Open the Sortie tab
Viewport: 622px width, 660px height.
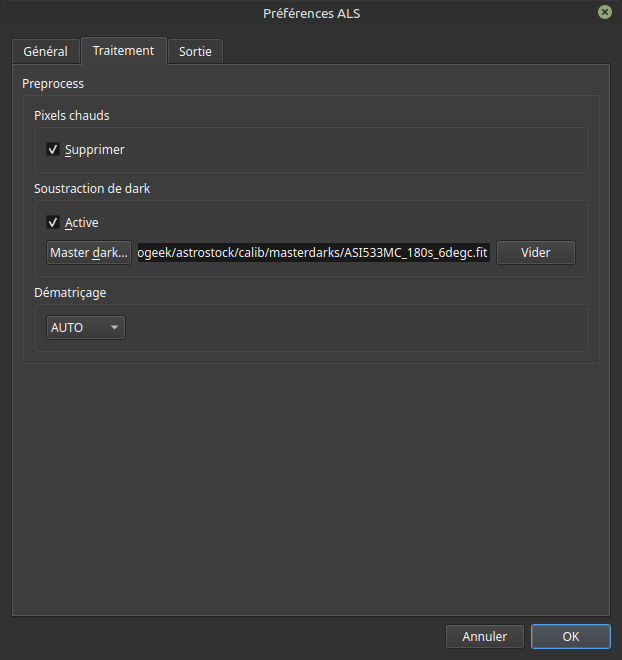[195, 51]
